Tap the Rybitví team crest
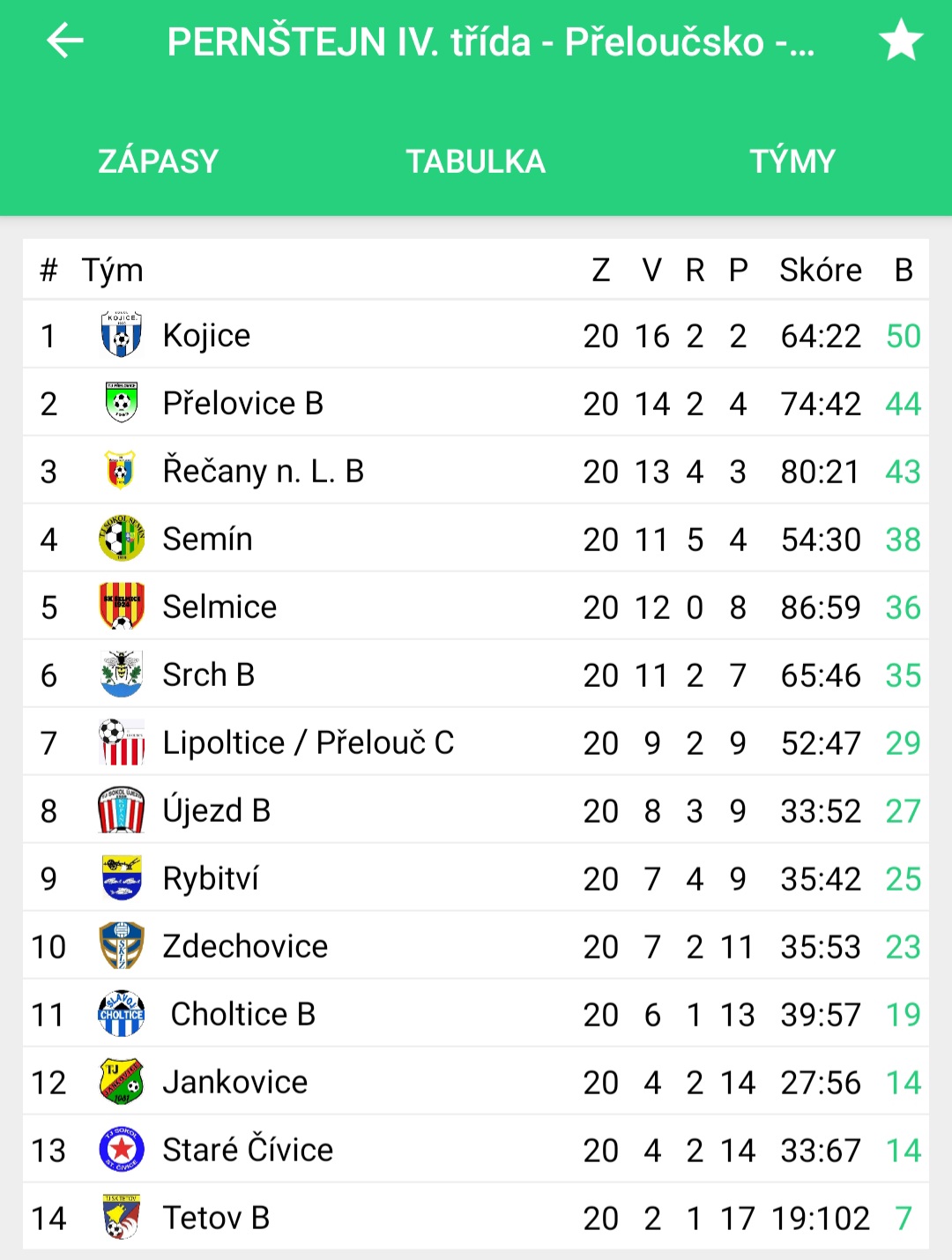 tap(122, 877)
